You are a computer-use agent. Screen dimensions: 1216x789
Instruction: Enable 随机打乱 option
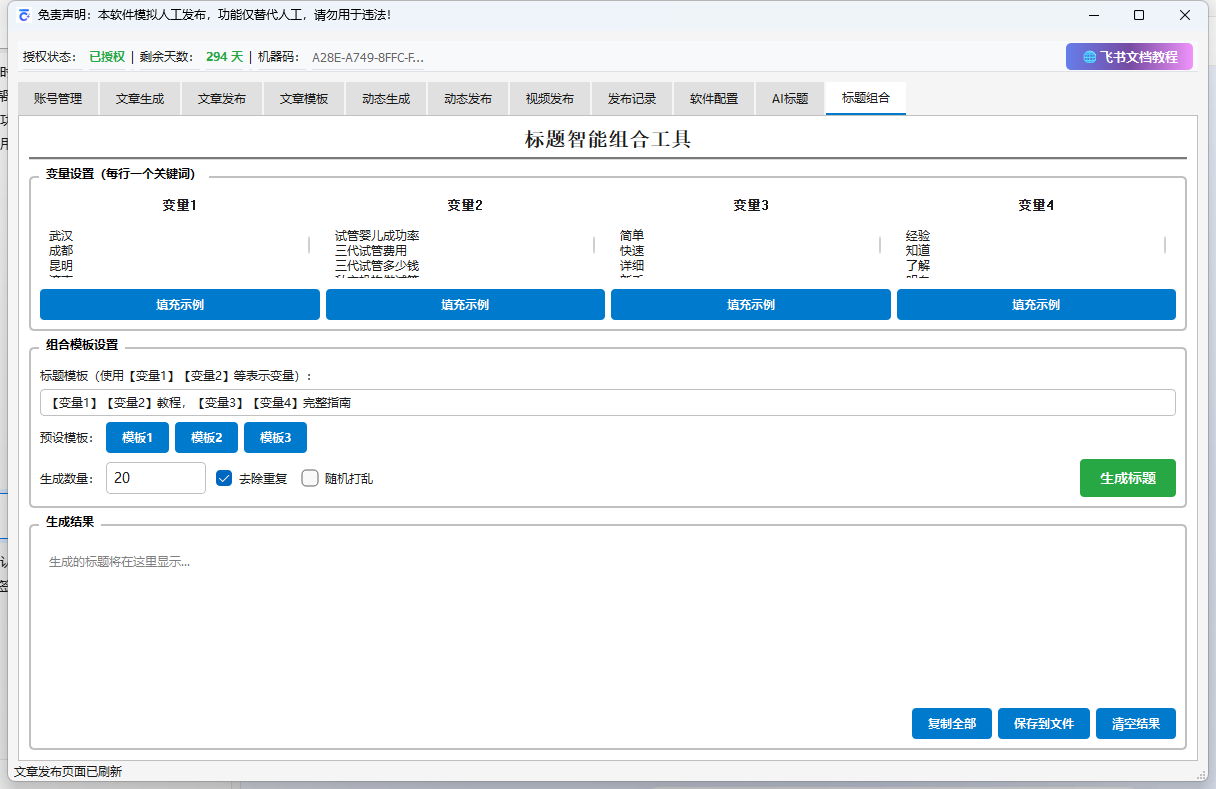click(x=310, y=478)
